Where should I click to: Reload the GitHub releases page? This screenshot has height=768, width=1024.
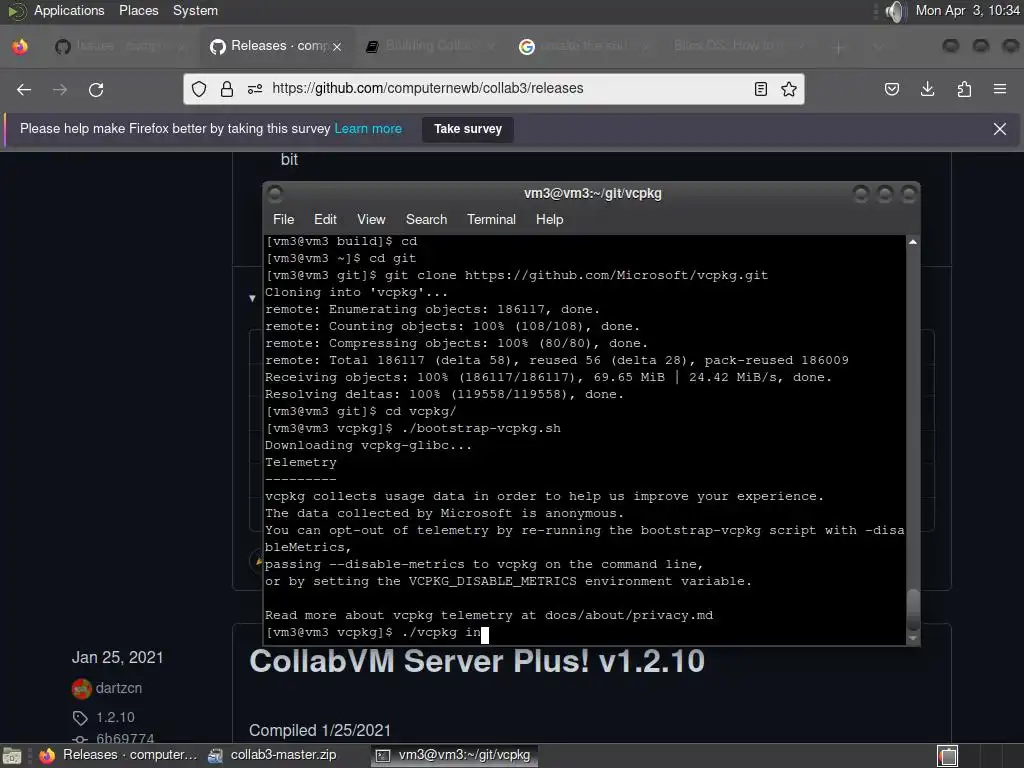(96, 89)
